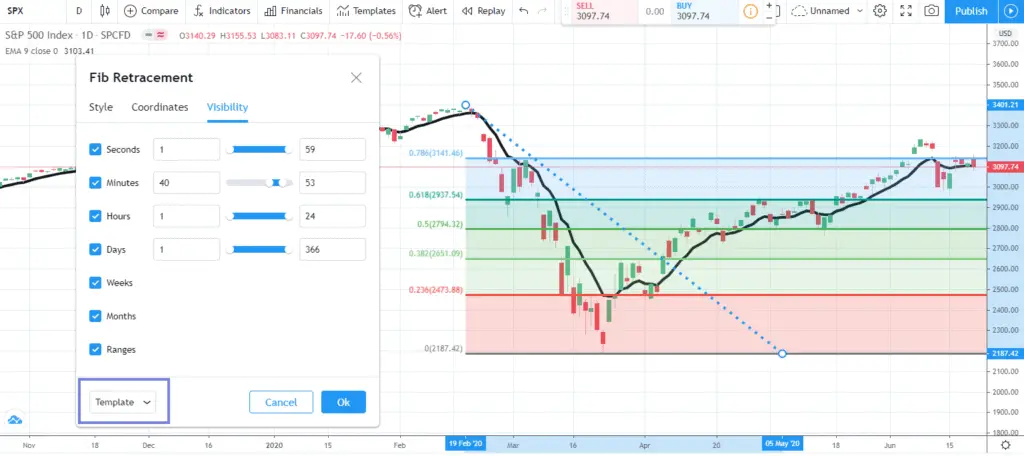
Task: Click the cloud save icon at bottom left
Action: click(x=14, y=419)
